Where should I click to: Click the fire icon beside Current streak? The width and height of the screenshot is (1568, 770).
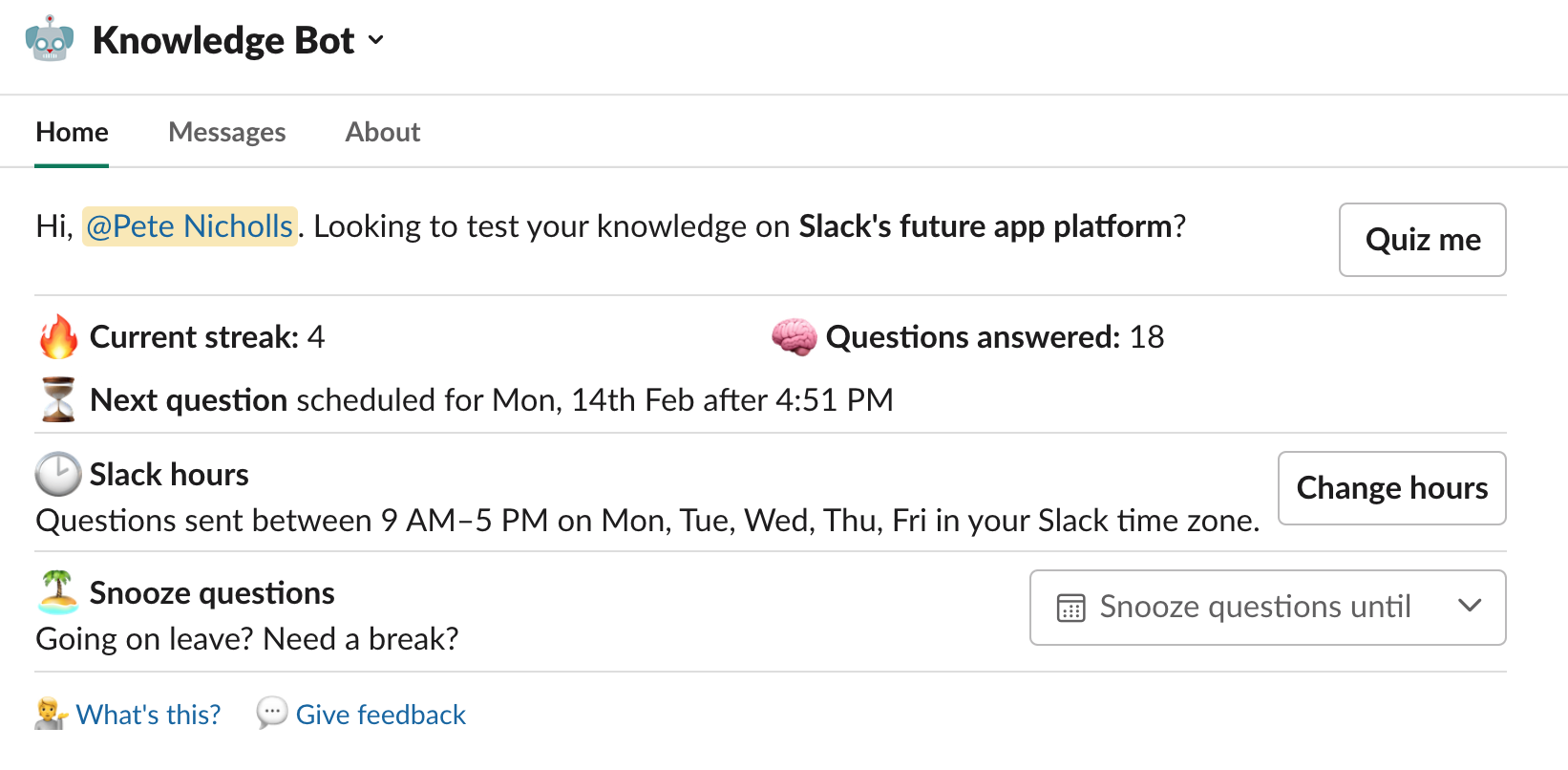pos(58,337)
